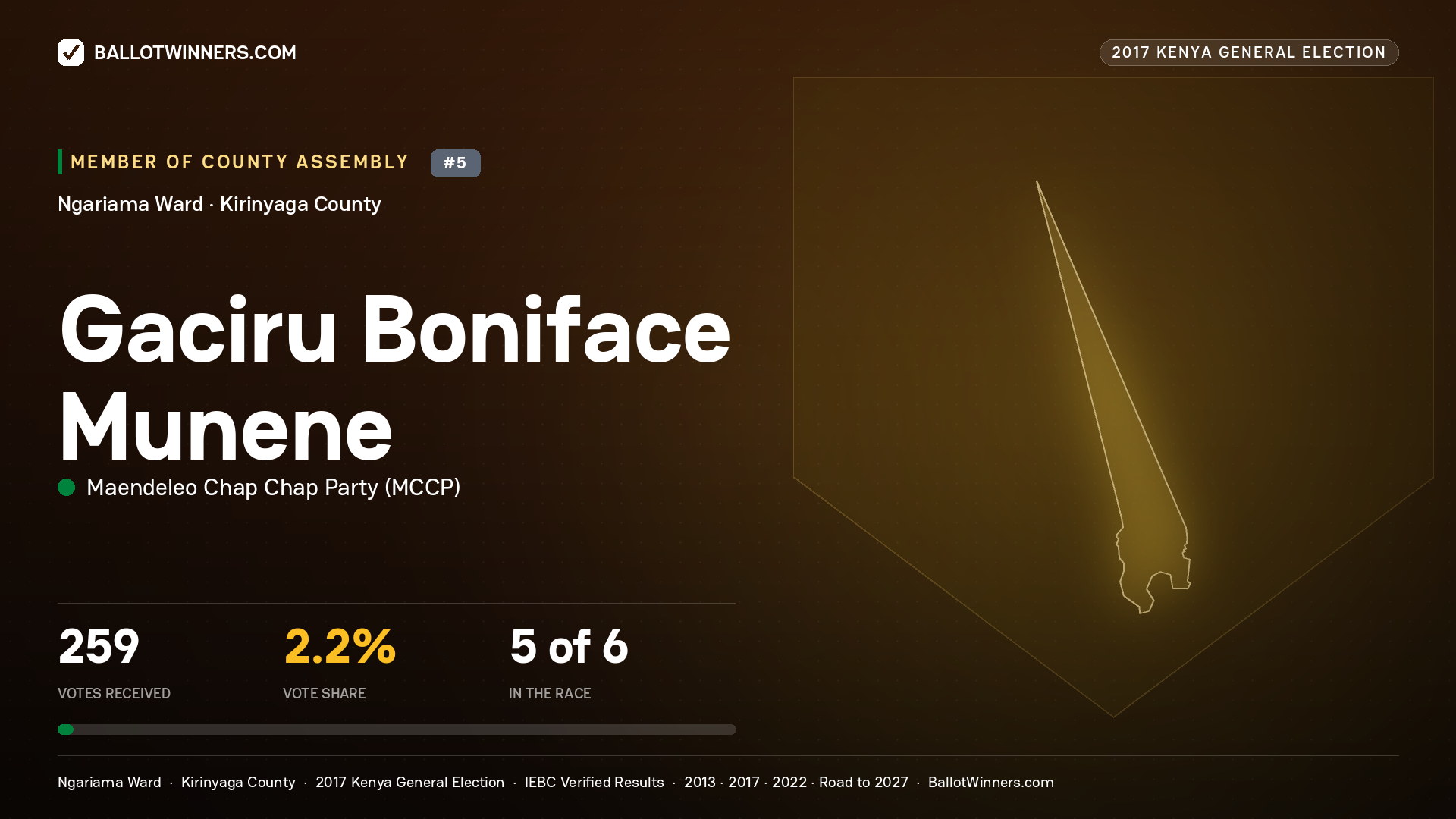Open Ngariama Ward · Kirinyaga County subtitle
Image resolution: width=1456 pixels, height=819 pixels.
(x=219, y=204)
